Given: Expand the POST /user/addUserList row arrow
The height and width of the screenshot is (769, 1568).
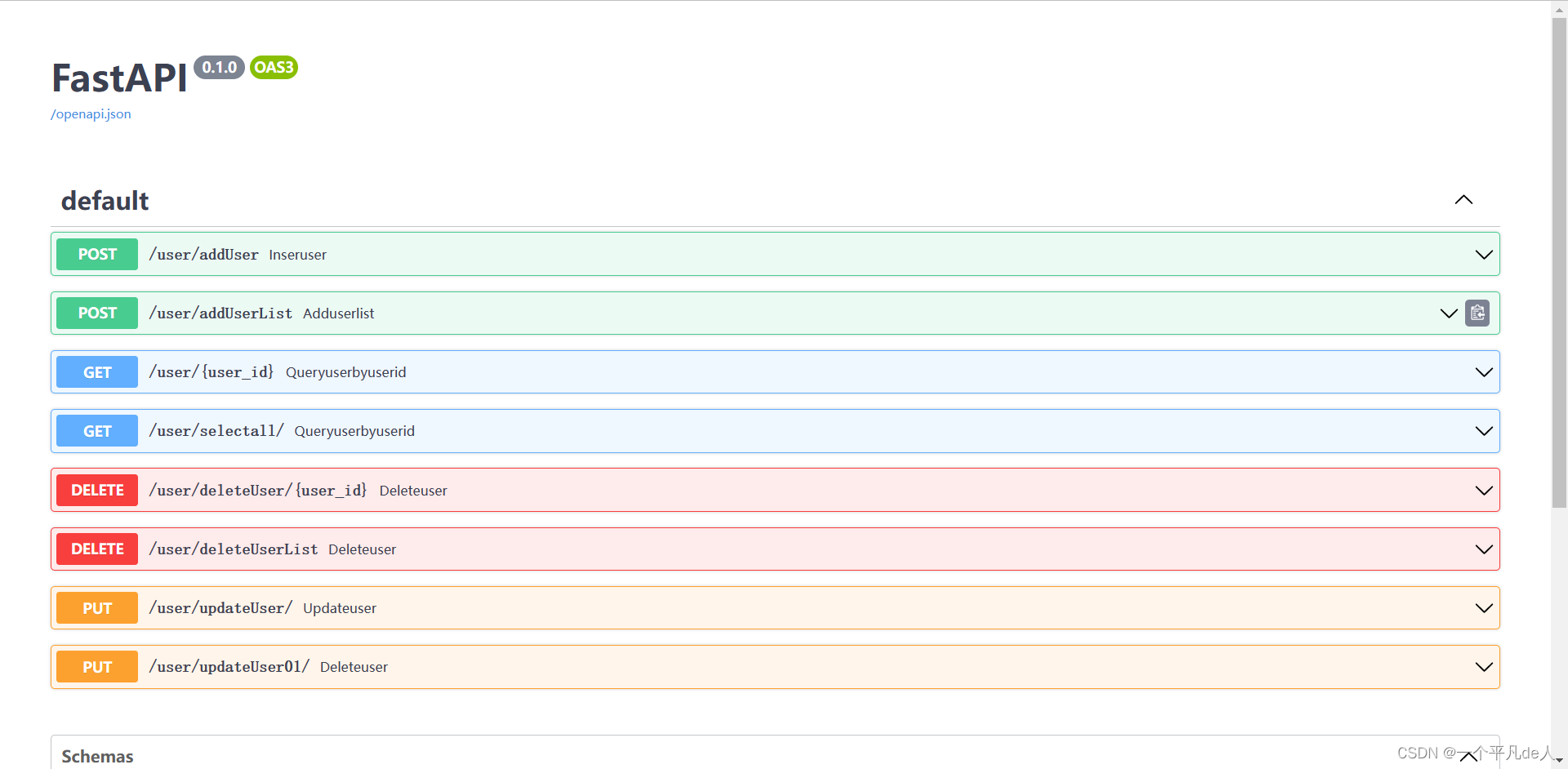Looking at the screenshot, I should coord(1449,313).
